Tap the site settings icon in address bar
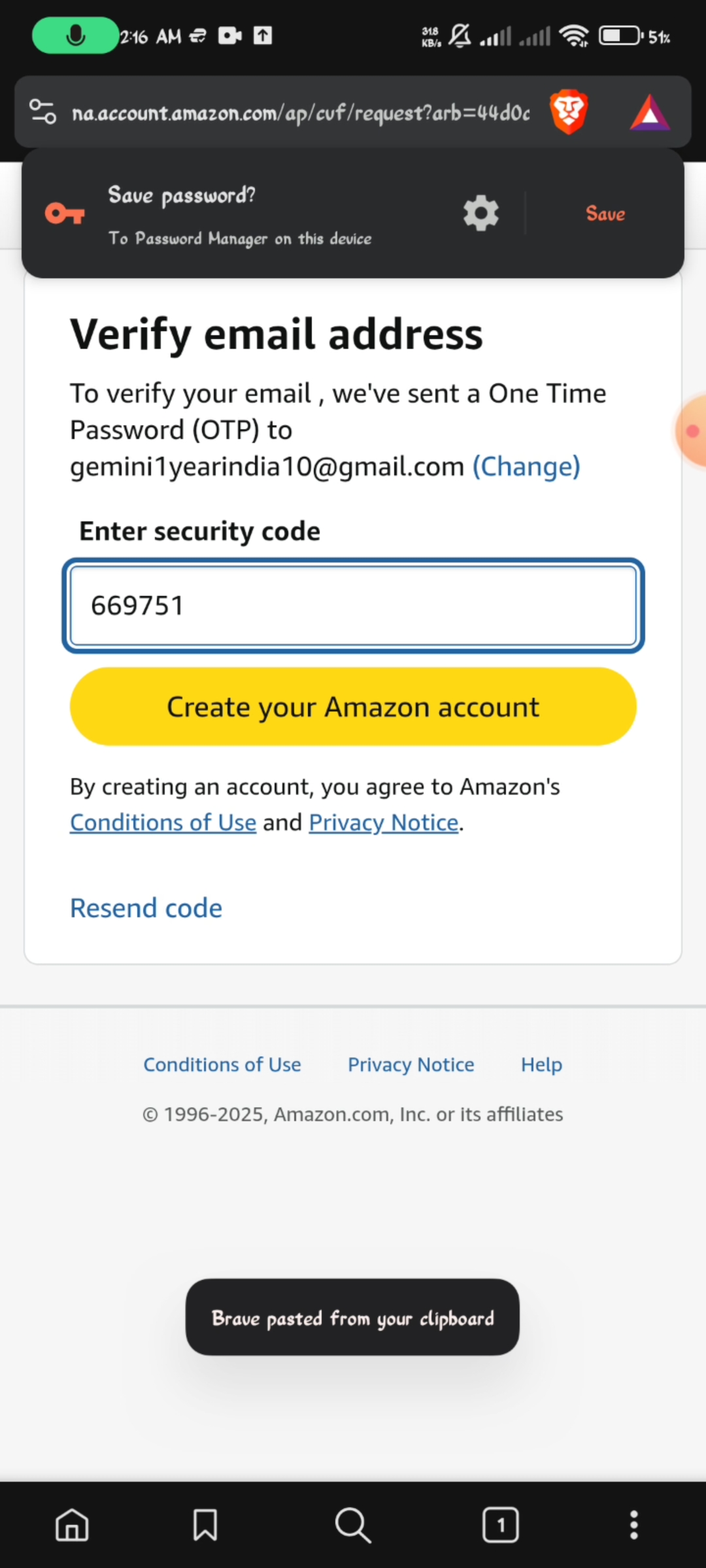Viewport: 706px width, 1568px height. (43, 112)
